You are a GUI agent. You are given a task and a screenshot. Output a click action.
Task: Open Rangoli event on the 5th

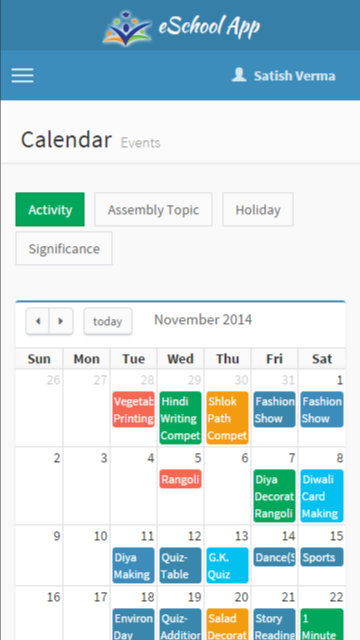click(180, 479)
